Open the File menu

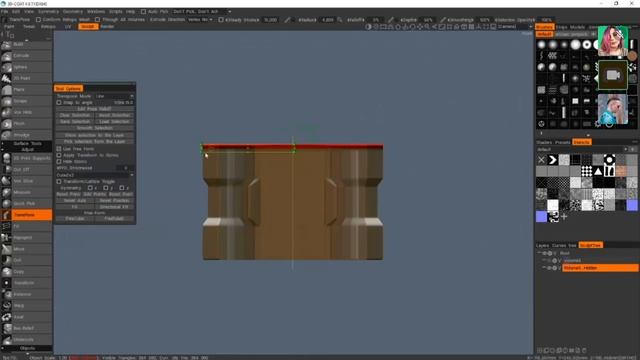[4, 11]
